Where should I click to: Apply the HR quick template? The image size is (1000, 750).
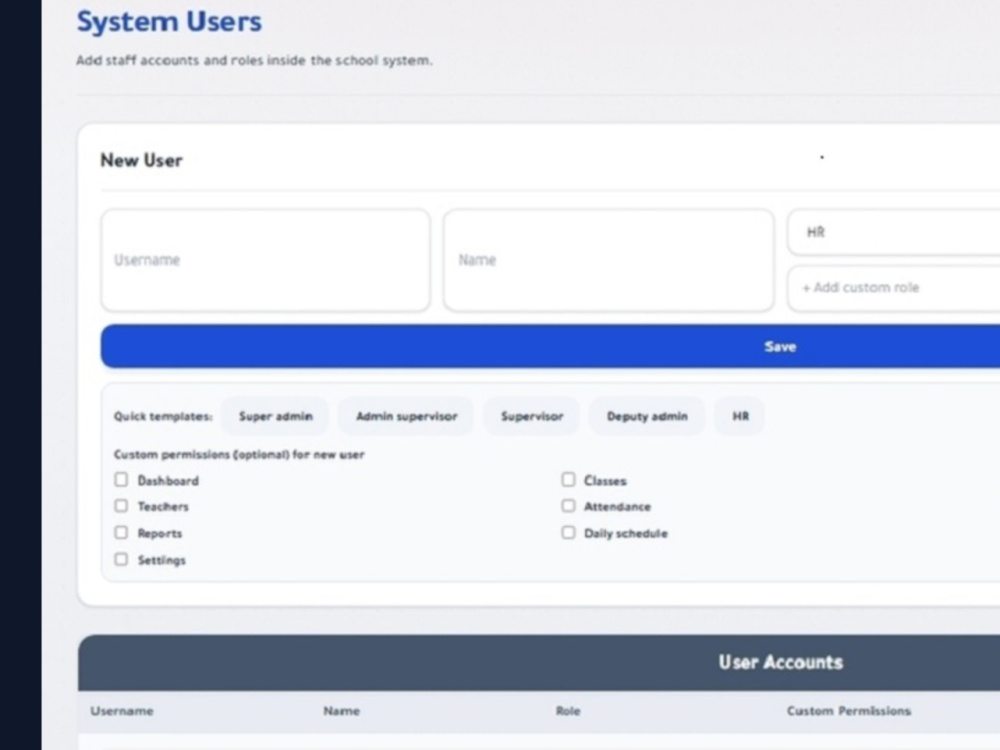coord(740,416)
